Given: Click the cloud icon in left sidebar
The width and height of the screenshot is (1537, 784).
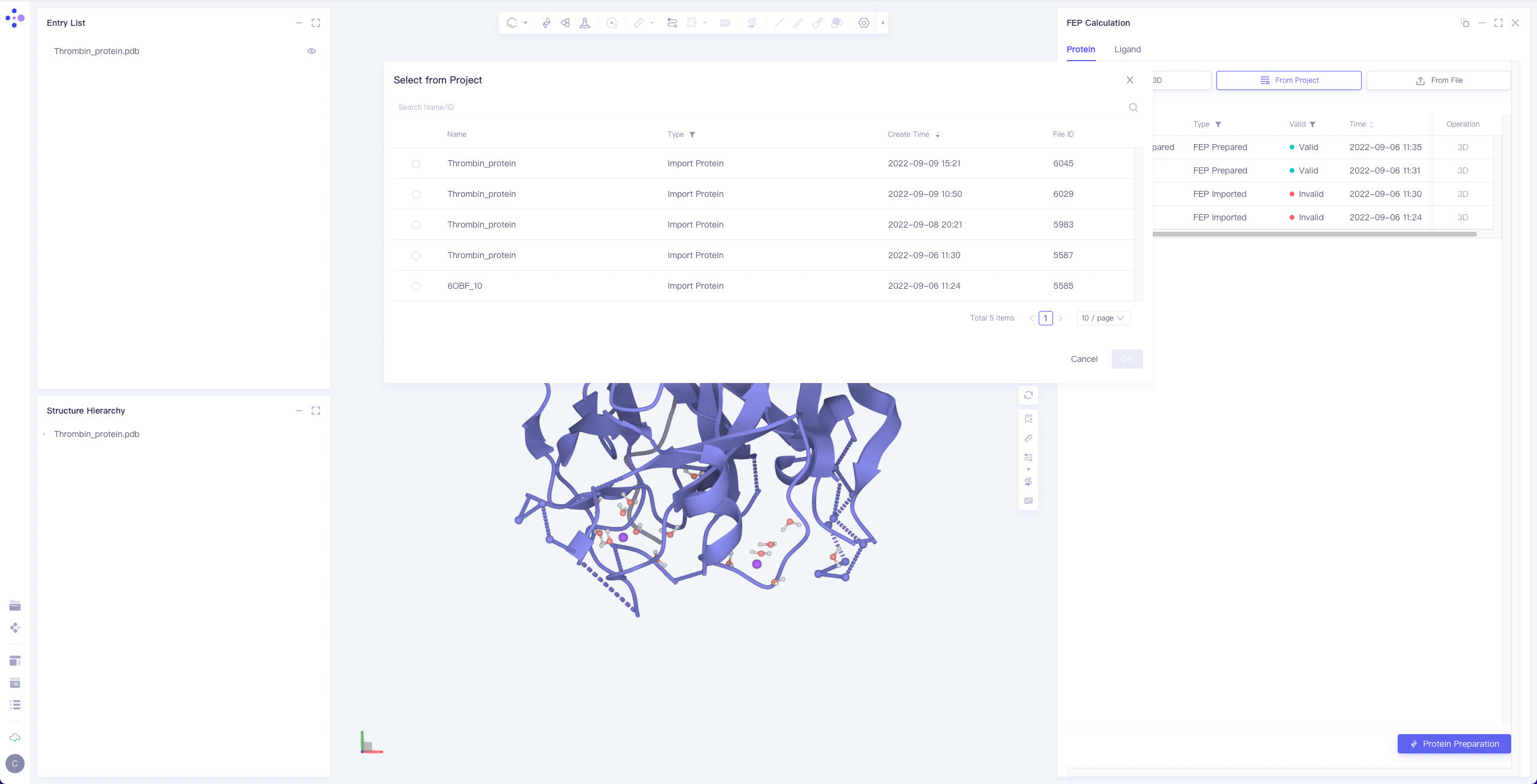Looking at the screenshot, I should coord(15,738).
